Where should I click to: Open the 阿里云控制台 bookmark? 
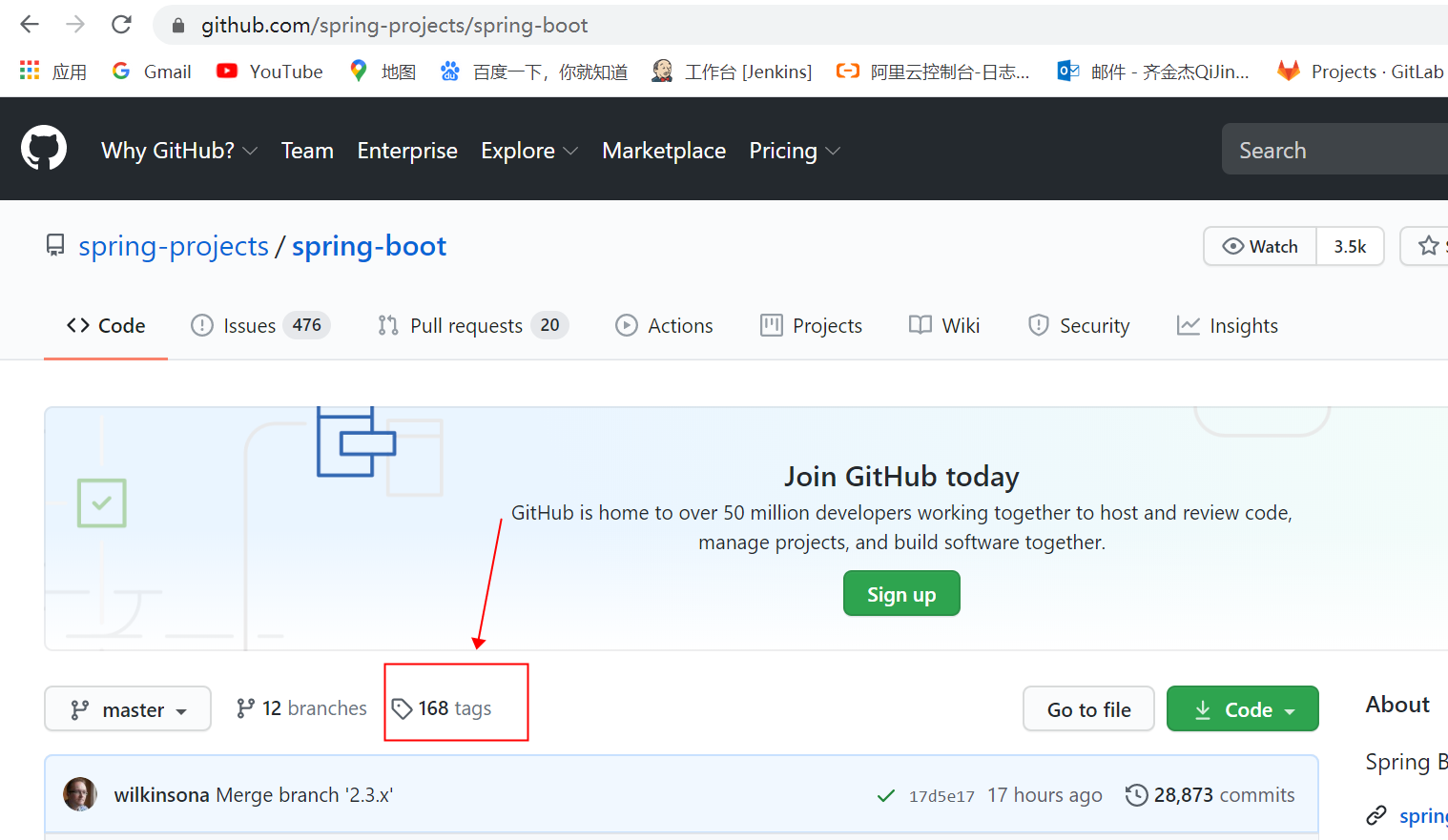tap(933, 72)
